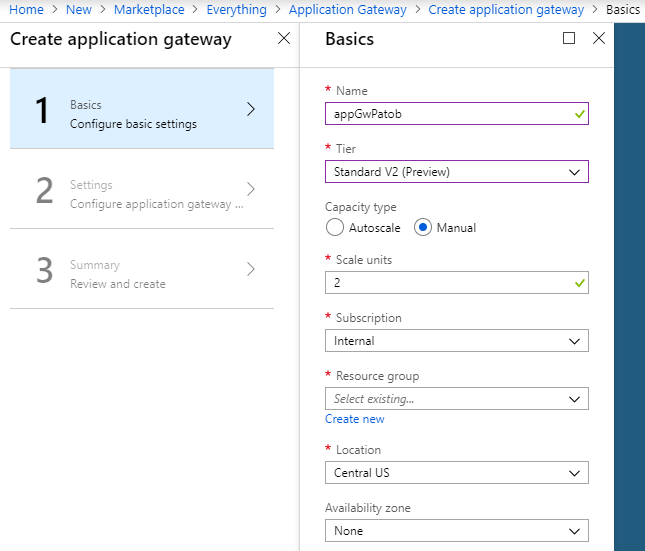Screen dimensions: 645x551
Task: Close the Create application gateway blade
Action: [284, 38]
